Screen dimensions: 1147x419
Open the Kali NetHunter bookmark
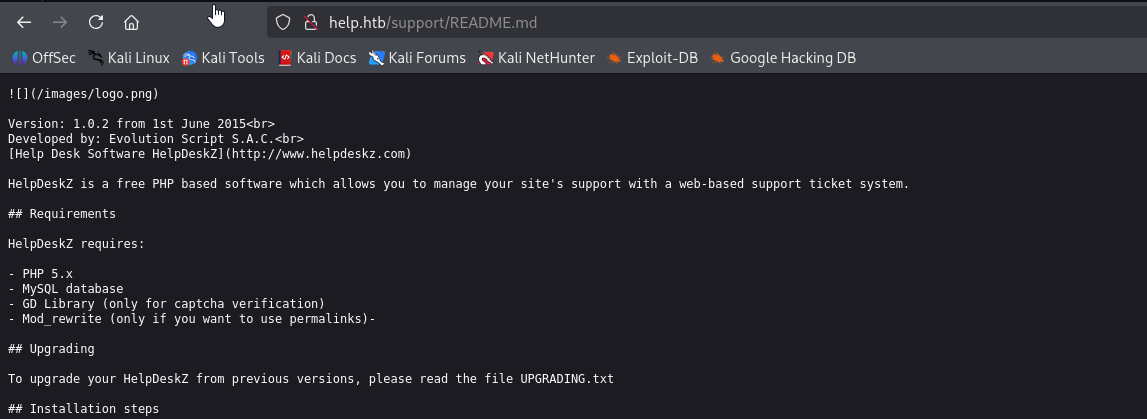click(536, 58)
